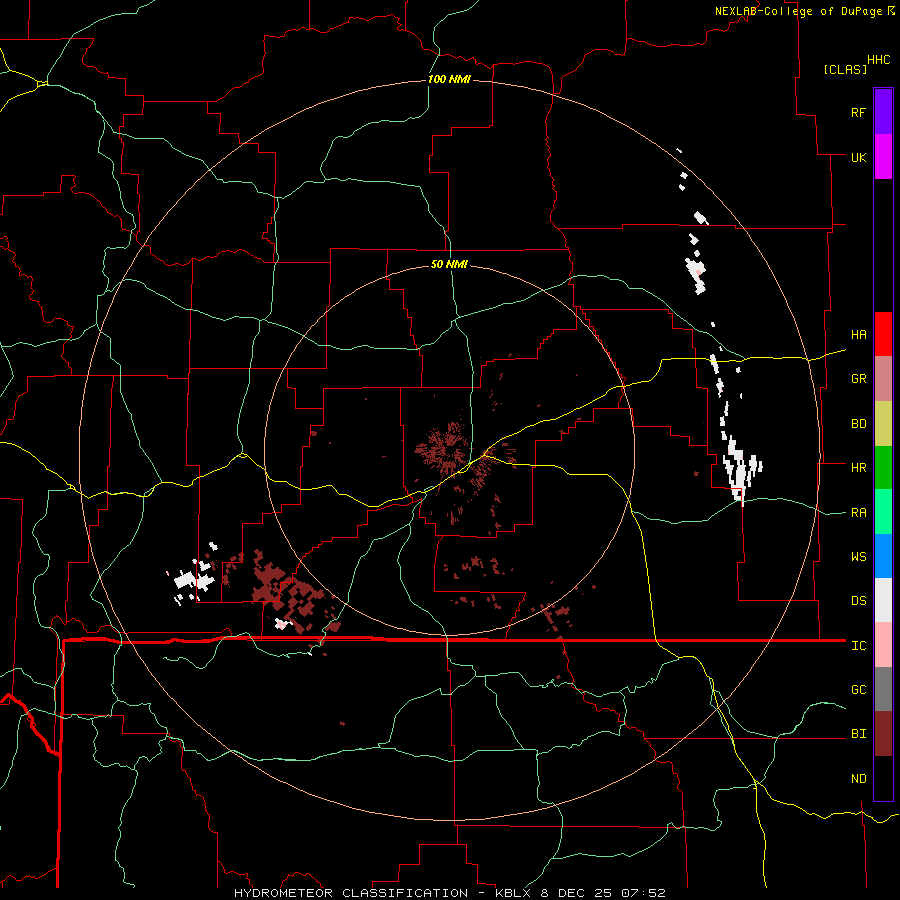Click the HYDROMETEOR CLASSIFICATION title text
The height and width of the screenshot is (900, 900).
click(x=351, y=893)
